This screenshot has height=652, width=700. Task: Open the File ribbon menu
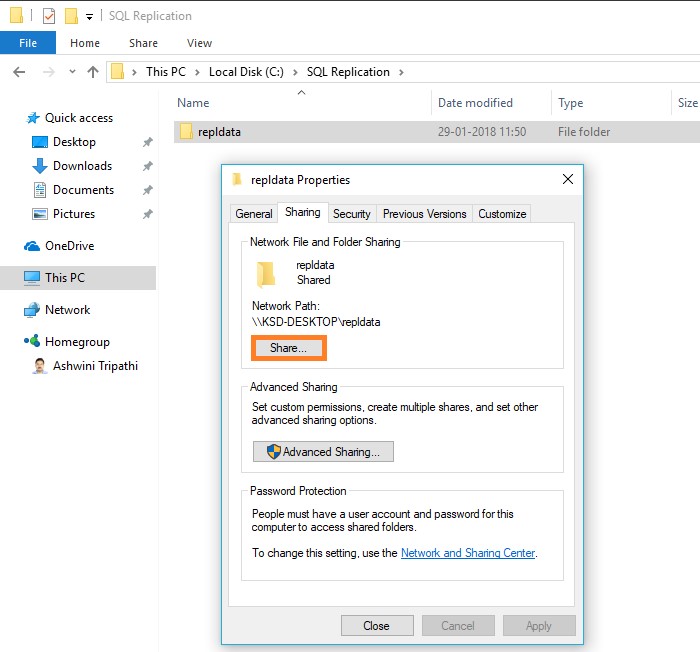(x=27, y=43)
